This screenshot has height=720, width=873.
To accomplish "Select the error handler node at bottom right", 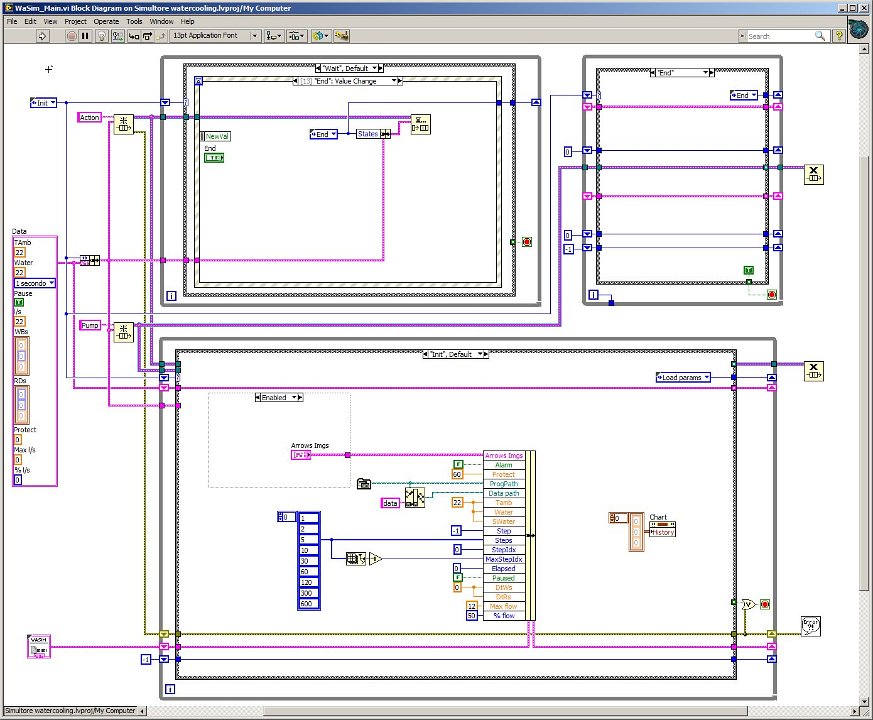I will [811, 626].
